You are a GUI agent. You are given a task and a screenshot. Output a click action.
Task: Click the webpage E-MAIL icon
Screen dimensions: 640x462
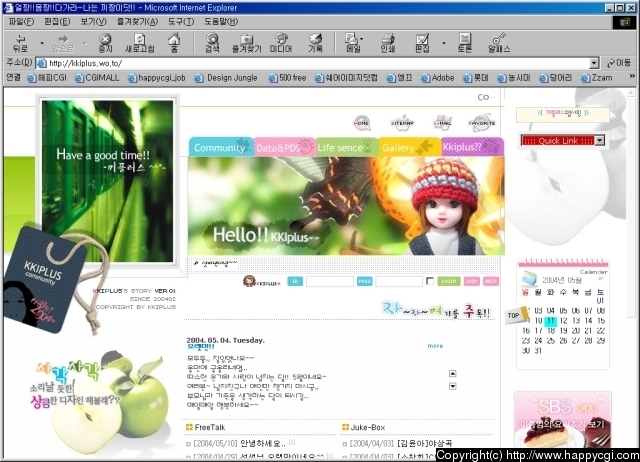pyautogui.click(x=442, y=122)
